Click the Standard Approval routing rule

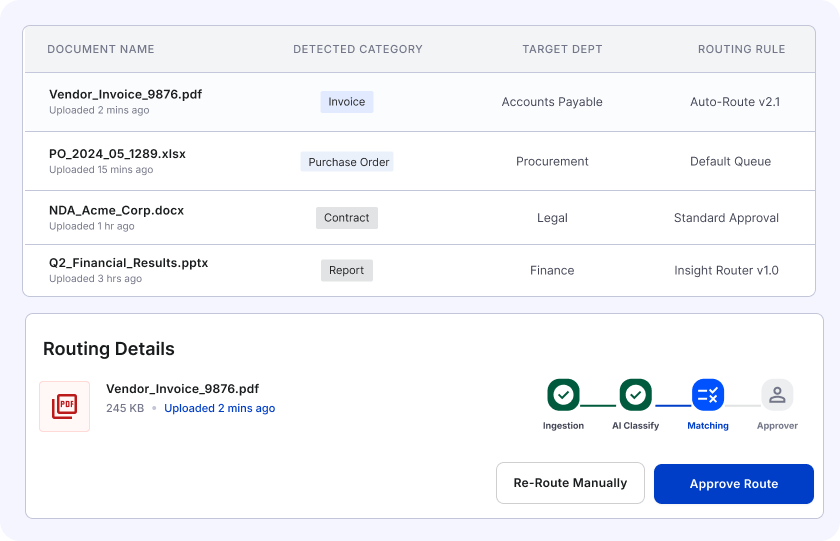(726, 218)
